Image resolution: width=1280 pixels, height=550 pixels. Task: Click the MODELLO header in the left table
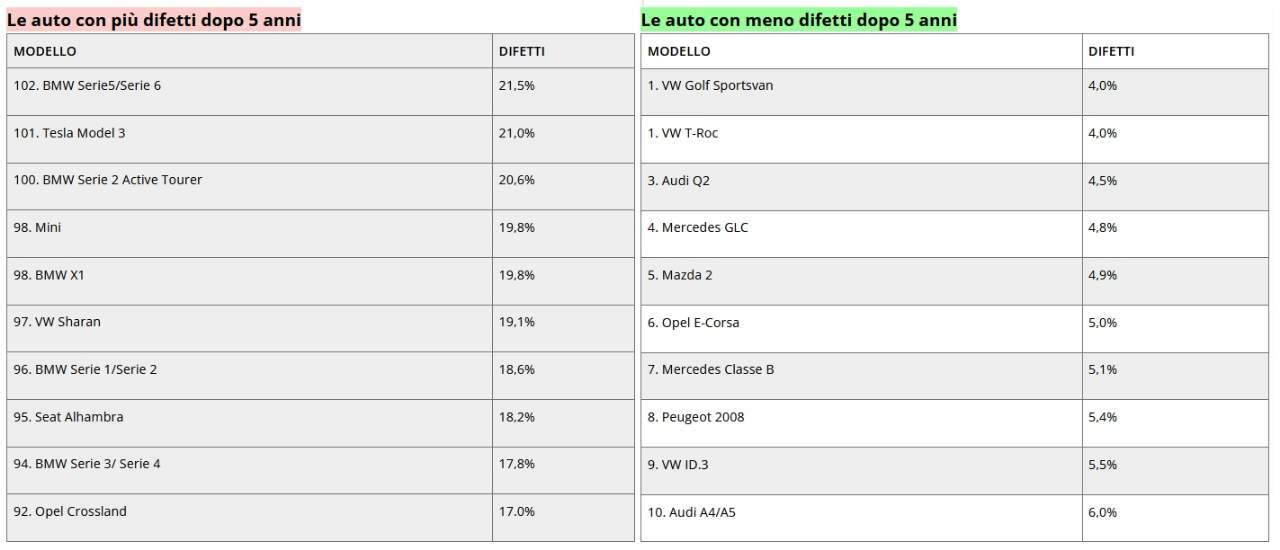[45, 51]
